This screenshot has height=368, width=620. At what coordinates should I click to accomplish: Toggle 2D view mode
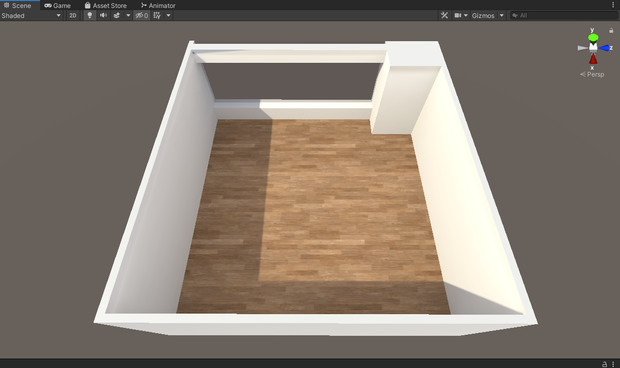point(73,15)
